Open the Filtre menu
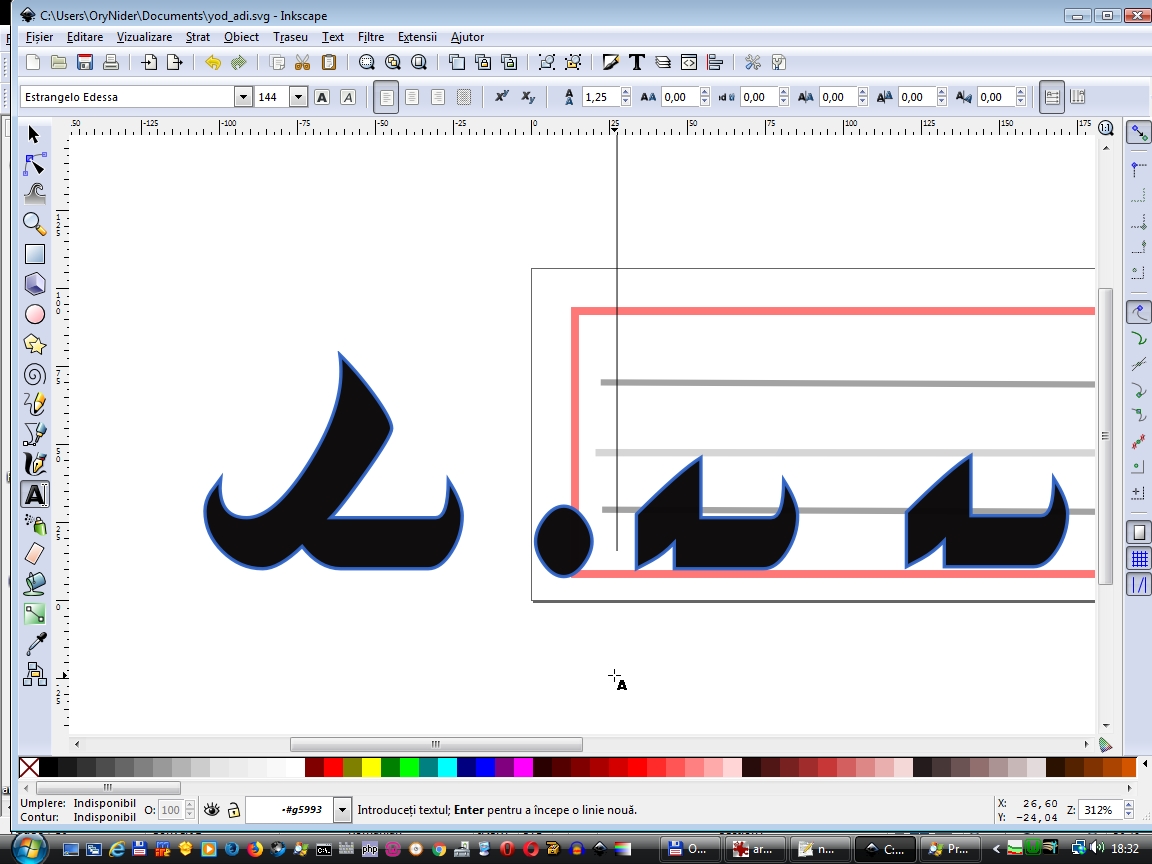 [x=370, y=37]
